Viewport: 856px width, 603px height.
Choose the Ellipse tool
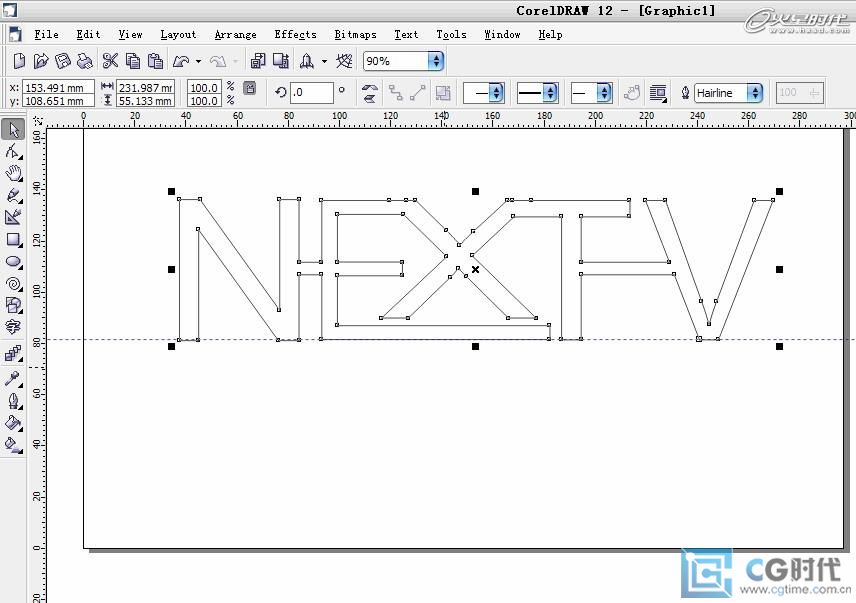[x=13, y=262]
